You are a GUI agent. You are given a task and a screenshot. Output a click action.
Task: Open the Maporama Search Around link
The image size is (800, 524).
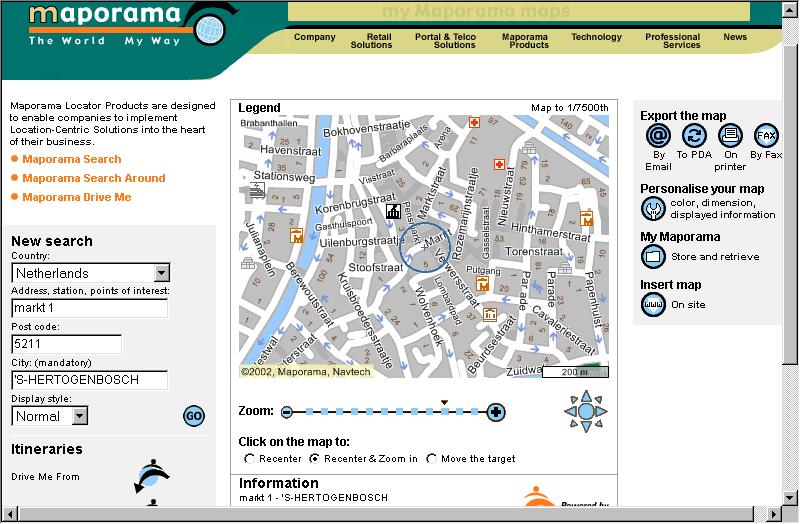[94, 178]
